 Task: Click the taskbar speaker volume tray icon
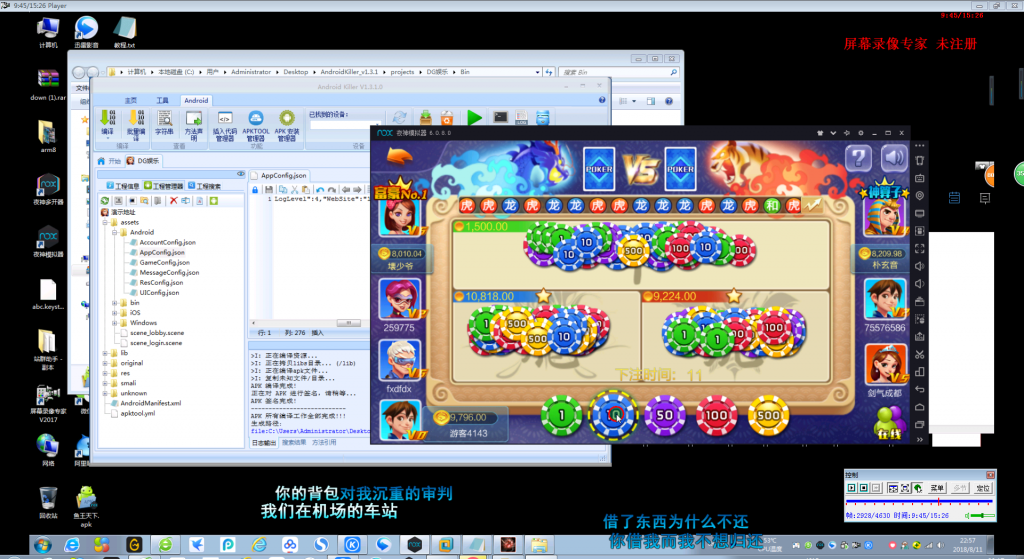[x=940, y=545]
